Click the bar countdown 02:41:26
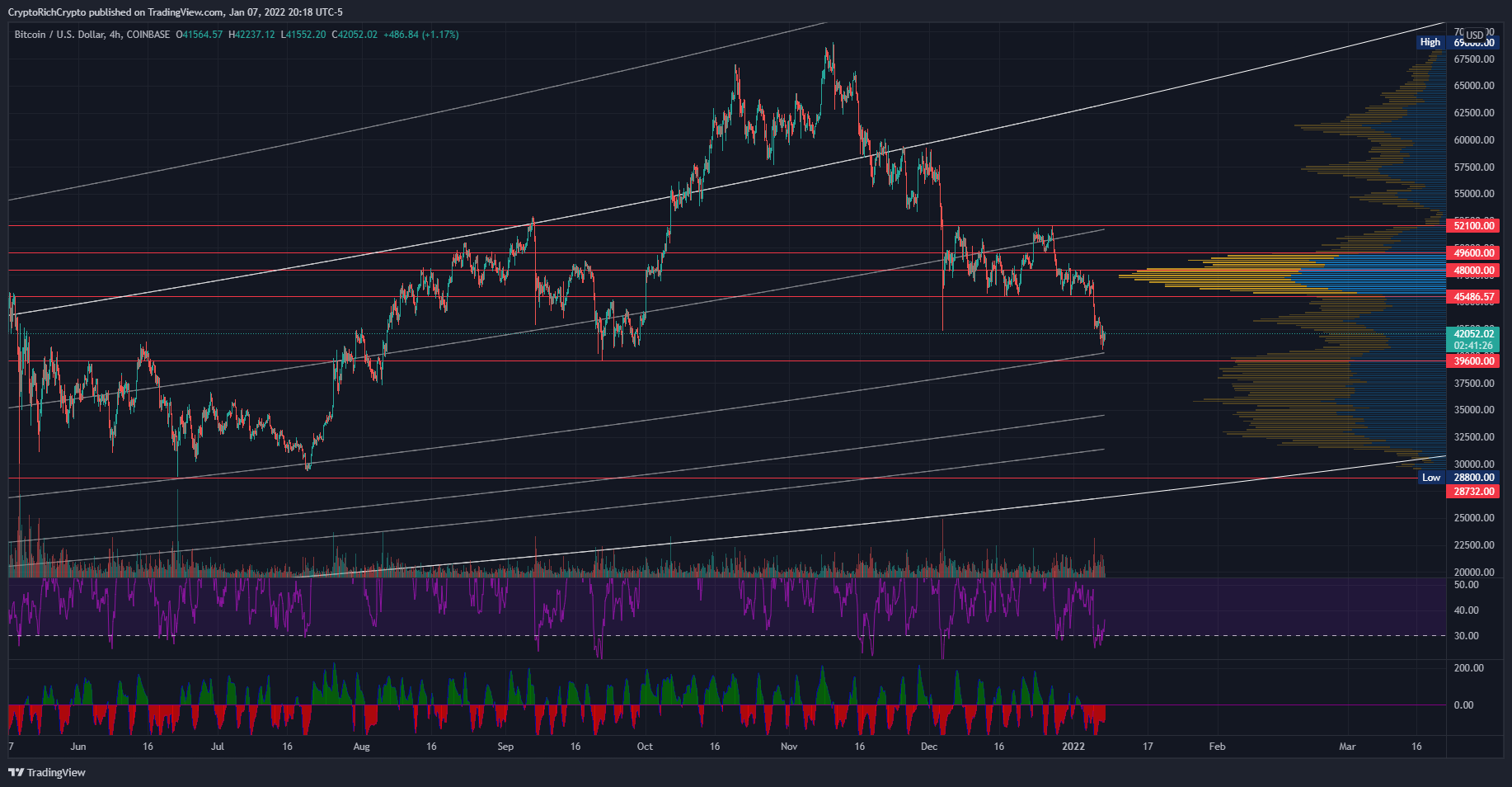This screenshot has height=787, width=1512. click(1473, 346)
